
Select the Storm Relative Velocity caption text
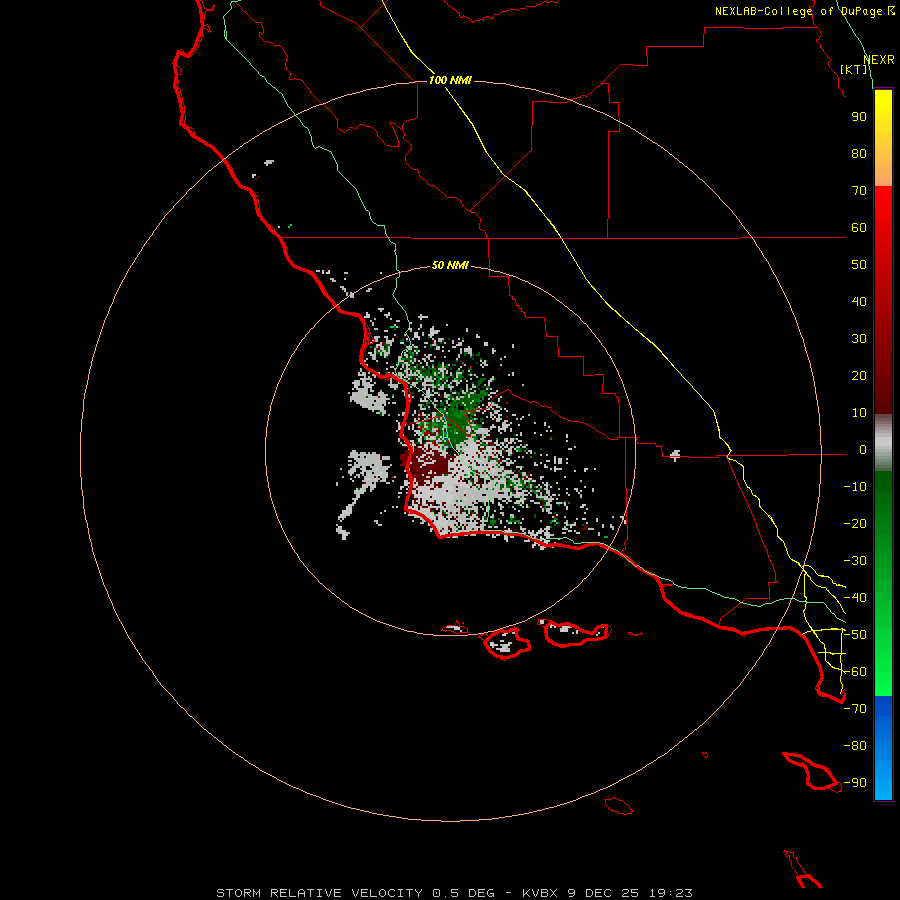(454, 893)
